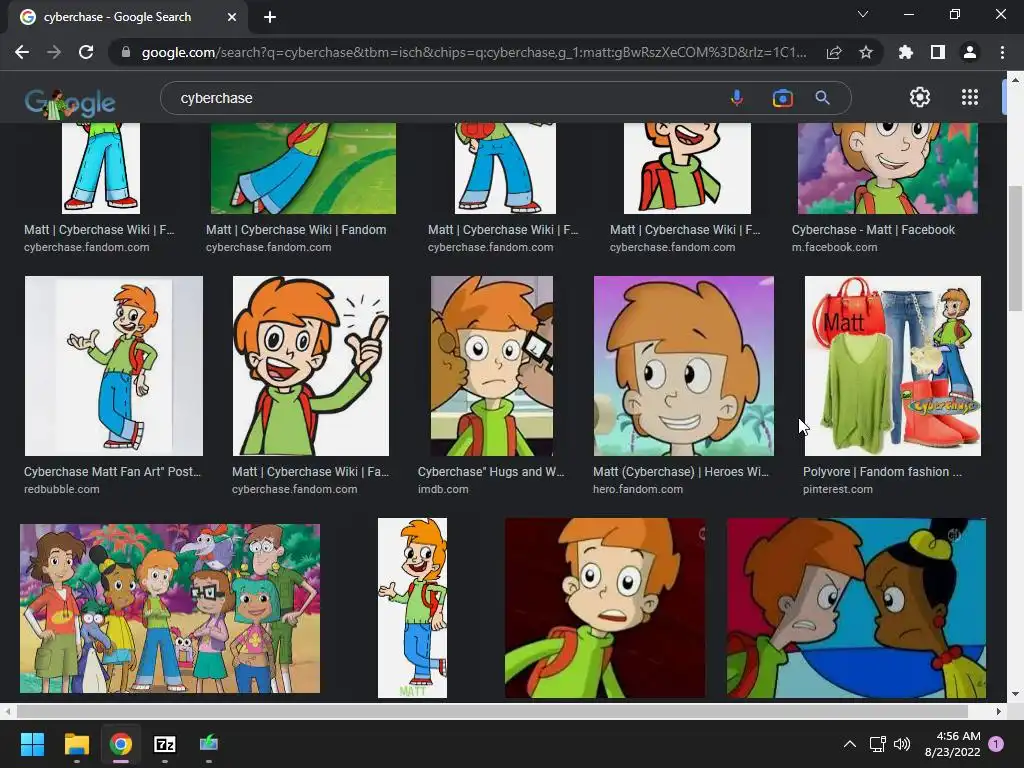Open Cyberchase Hugs and W... imdb result
The width and height of the screenshot is (1024, 768).
[490, 472]
